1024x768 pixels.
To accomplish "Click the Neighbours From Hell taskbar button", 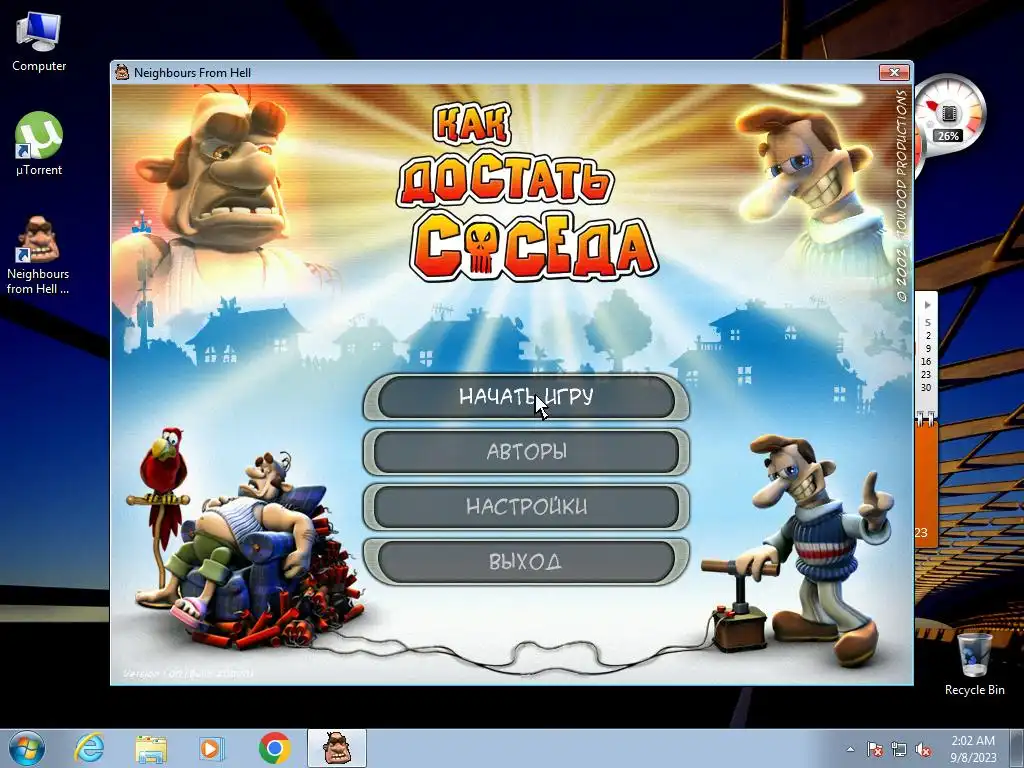I will pos(337,748).
